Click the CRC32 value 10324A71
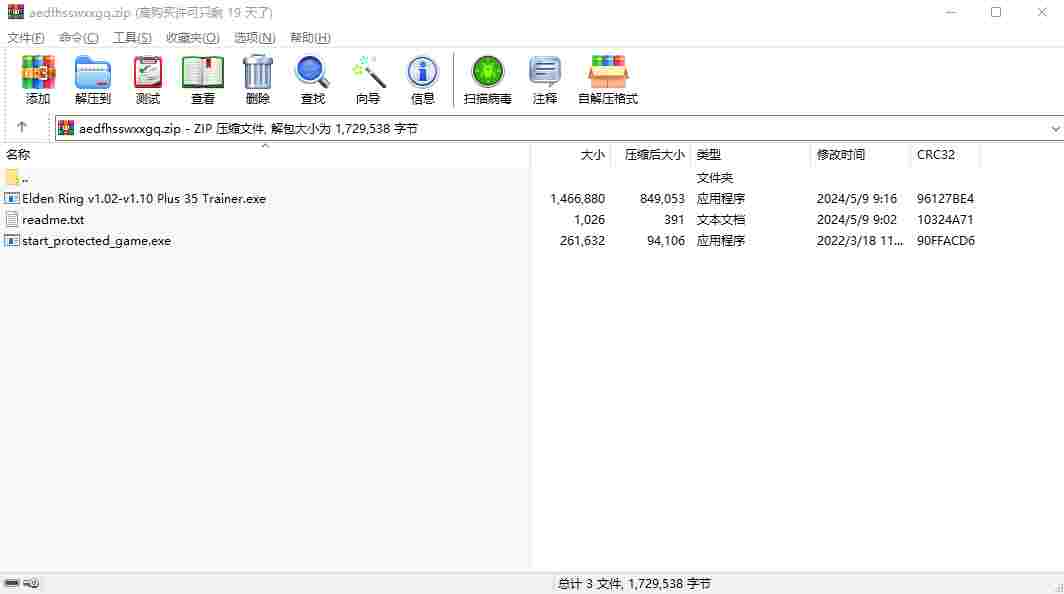Viewport: 1064px width, 594px height. coord(945,220)
